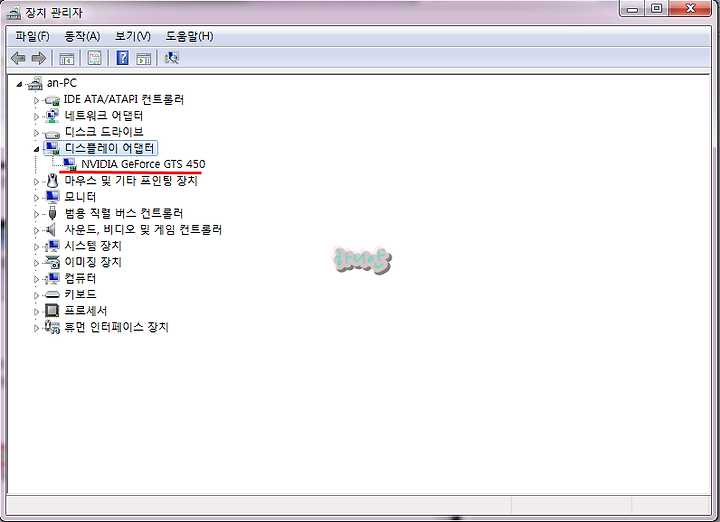Click Scan for hardware changes icon
The image size is (720, 522).
[x=172, y=58]
